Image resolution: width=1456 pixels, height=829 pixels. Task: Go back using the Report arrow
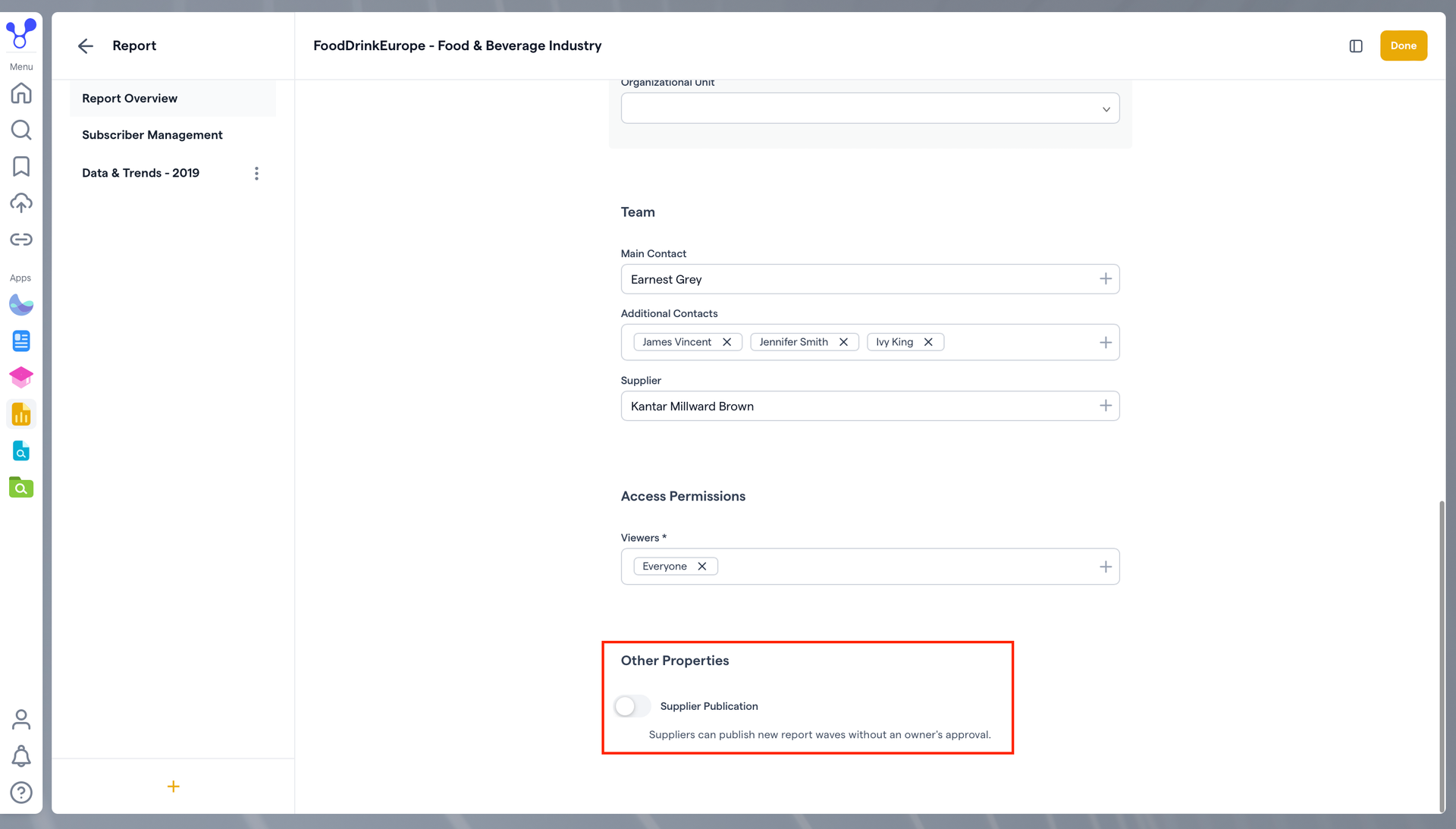pos(86,46)
